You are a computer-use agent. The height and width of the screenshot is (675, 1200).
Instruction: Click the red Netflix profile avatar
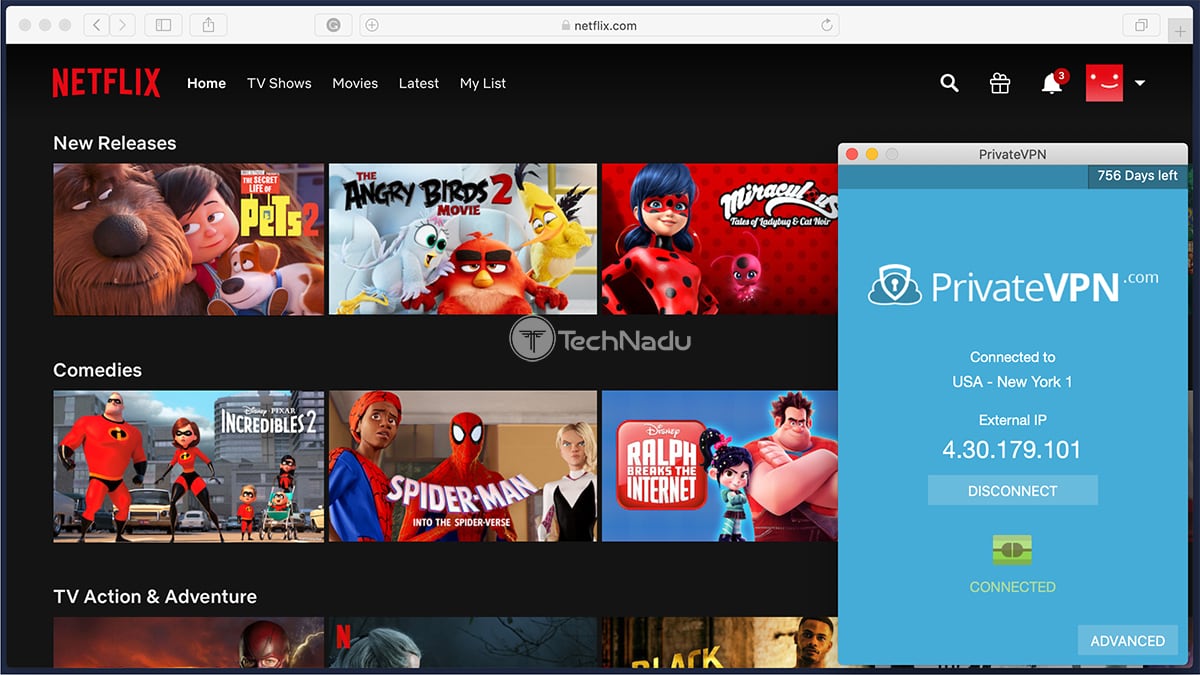1104,83
